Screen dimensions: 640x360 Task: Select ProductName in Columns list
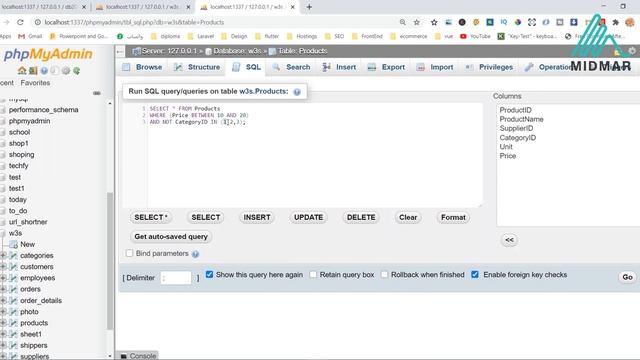pyautogui.click(x=521, y=119)
